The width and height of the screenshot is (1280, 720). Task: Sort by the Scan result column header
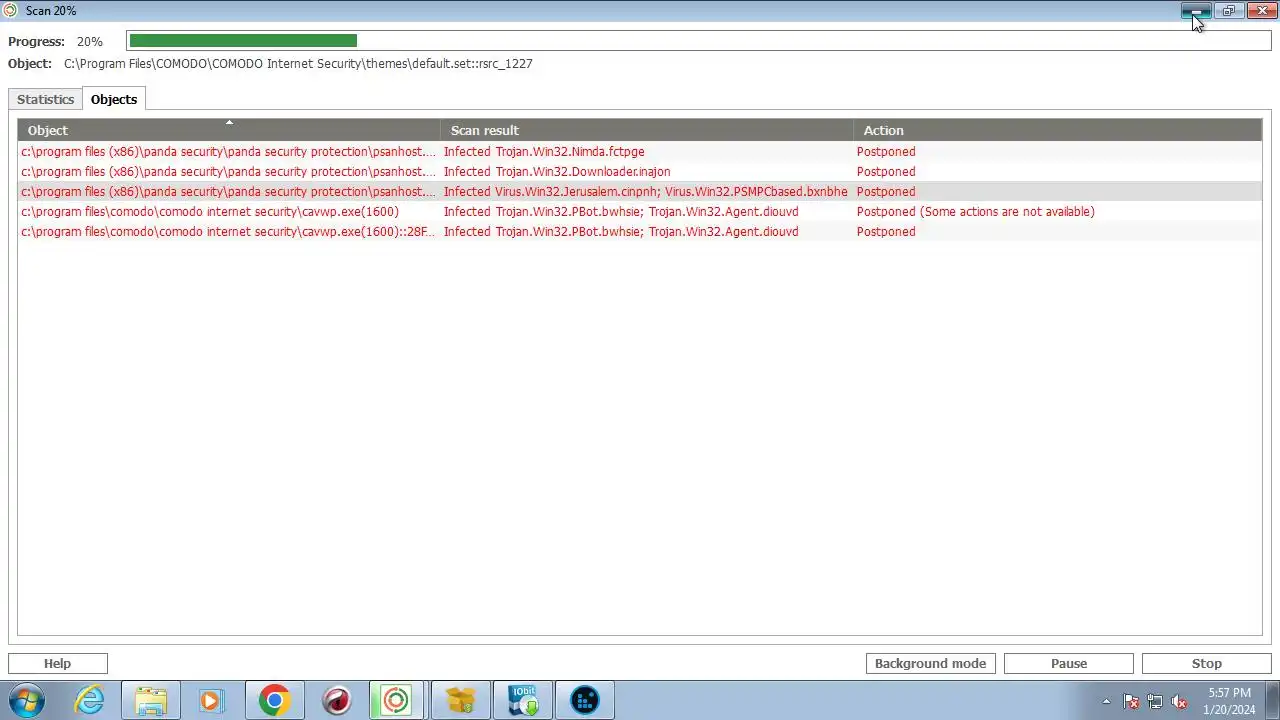click(x=647, y=130)
